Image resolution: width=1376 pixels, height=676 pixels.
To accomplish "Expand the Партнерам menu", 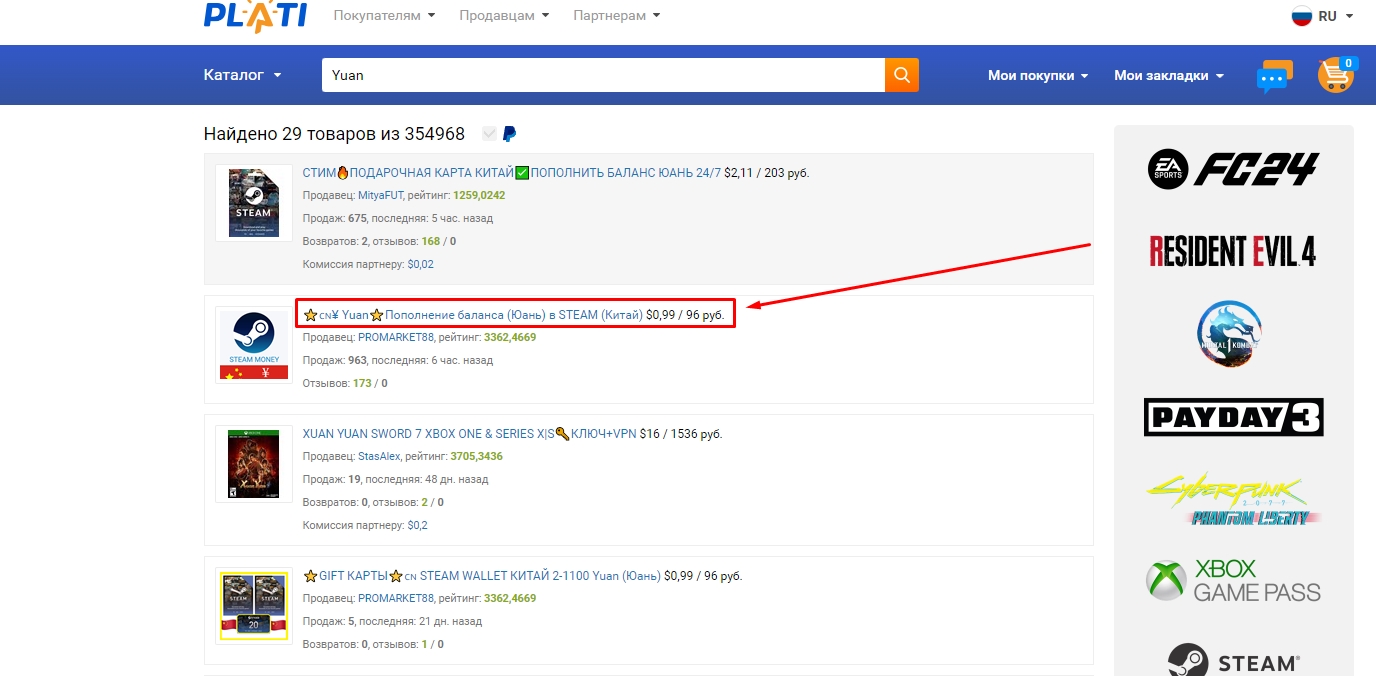I will (x=616, y=16).
